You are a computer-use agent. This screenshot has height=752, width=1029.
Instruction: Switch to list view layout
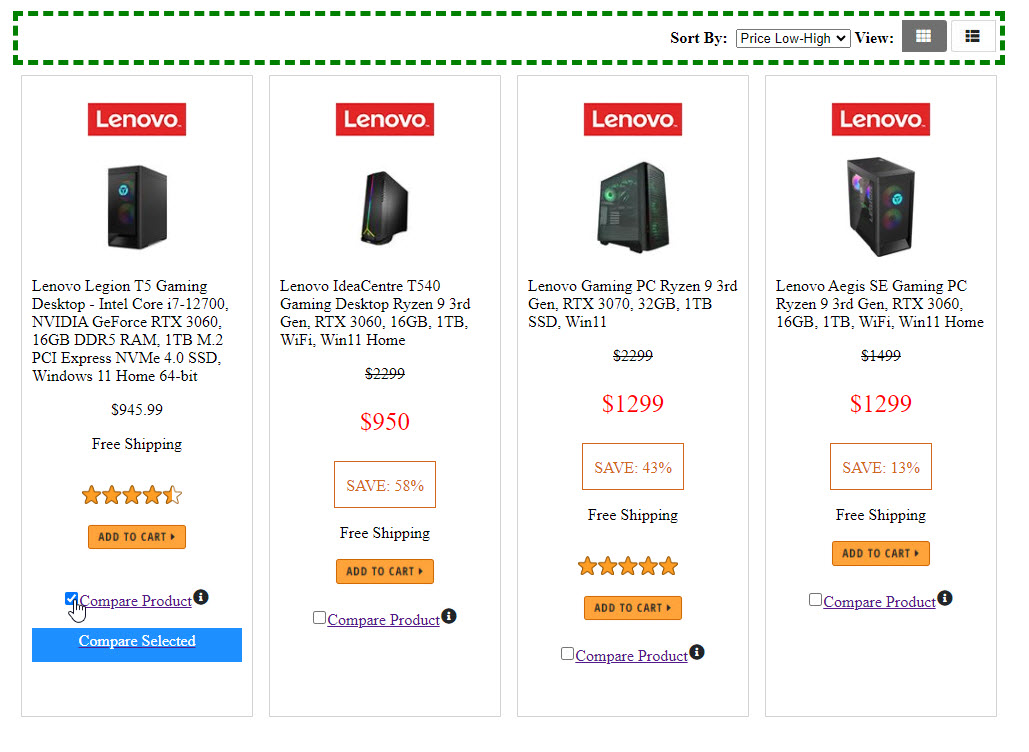click(x=972, y=37)
